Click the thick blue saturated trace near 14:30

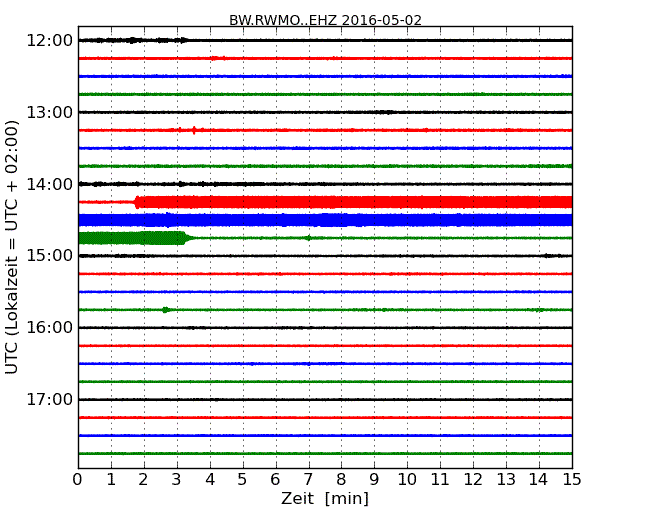click(x=325, y=220)
